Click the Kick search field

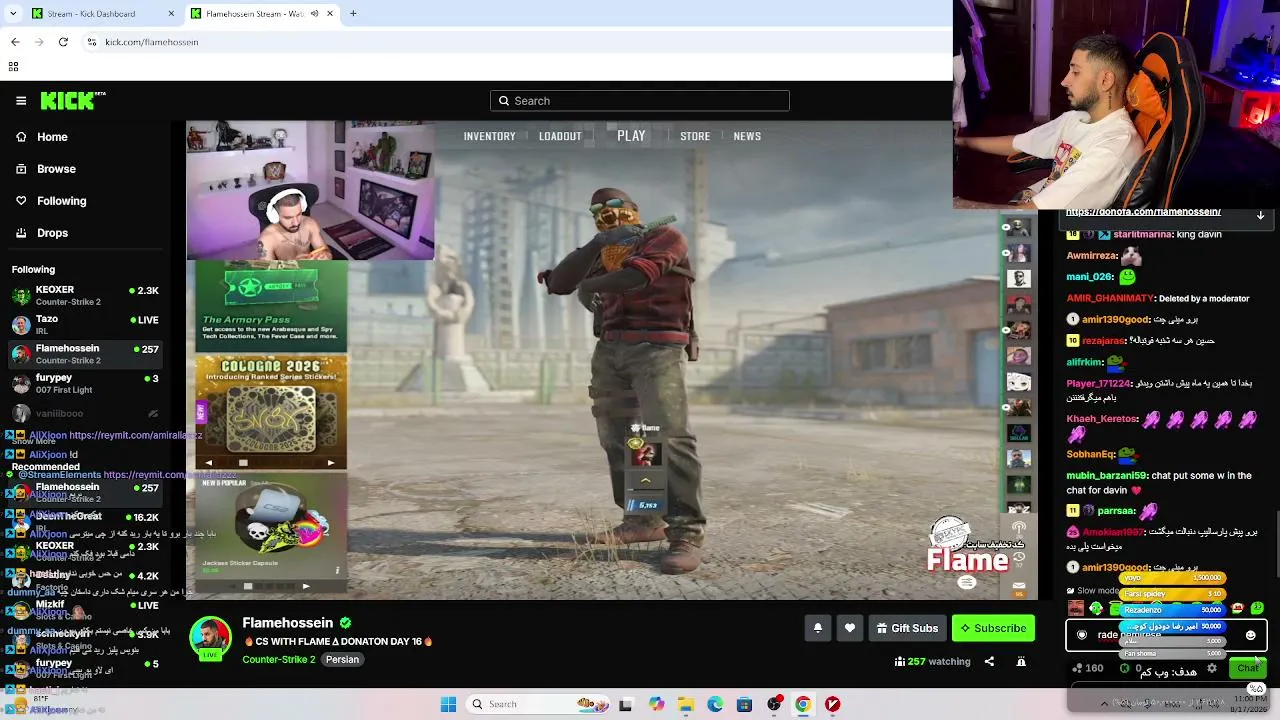640,101
